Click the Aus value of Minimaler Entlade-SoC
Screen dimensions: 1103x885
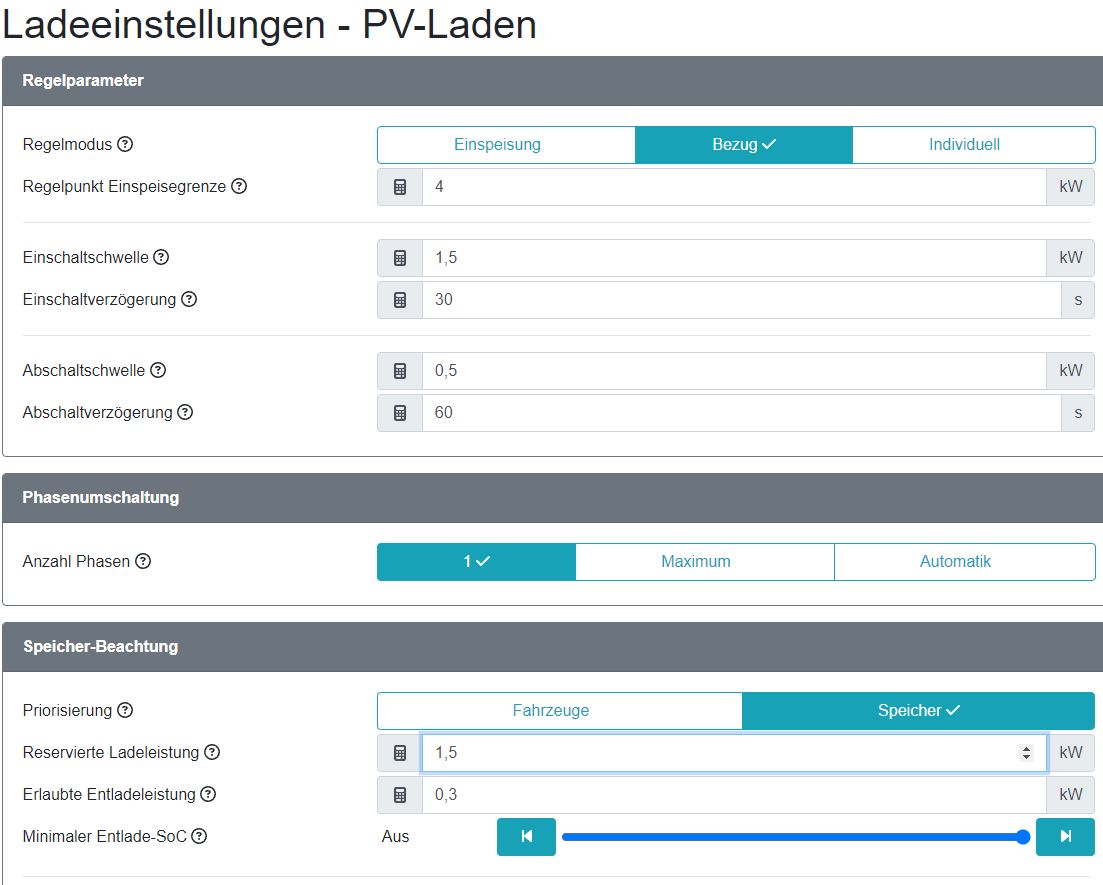(395, 836)
